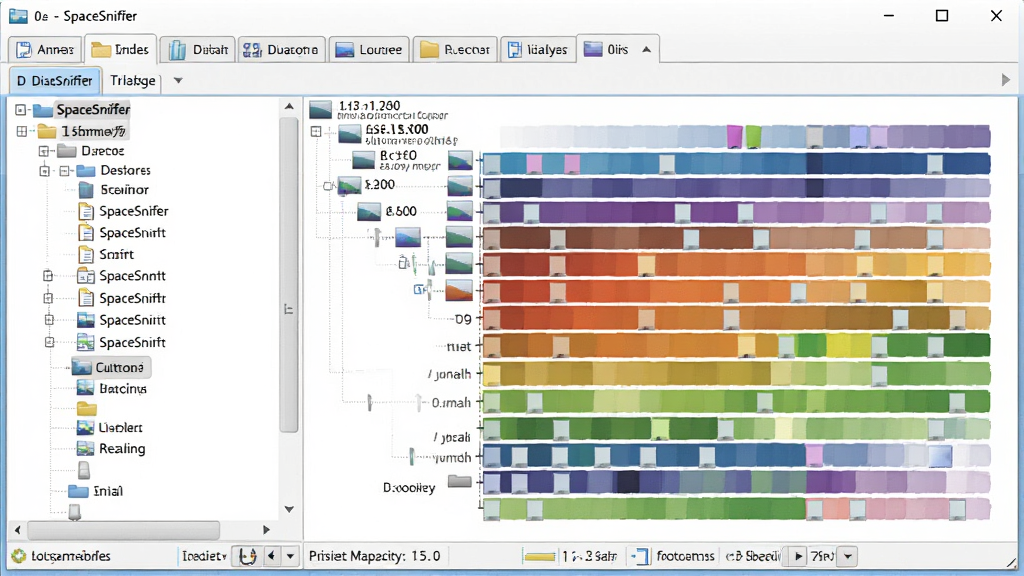
Task: Click the 1.13.01.260 drive thumbnail
Action: click(321, 110)
